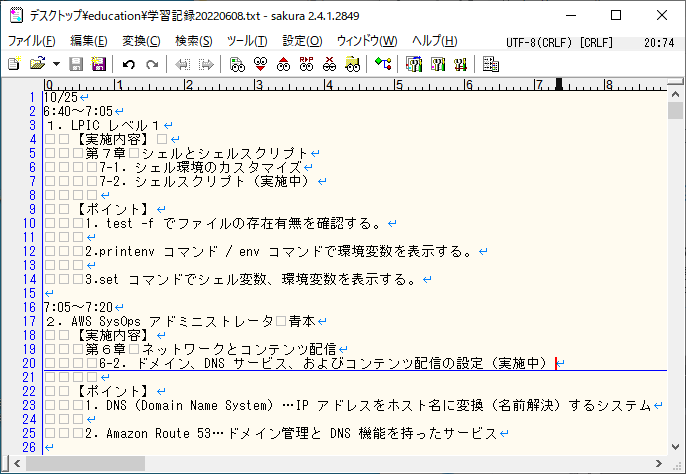Screen dimensions: 686x474
Task: Open the 検索(S) menu
Action: 194,41
